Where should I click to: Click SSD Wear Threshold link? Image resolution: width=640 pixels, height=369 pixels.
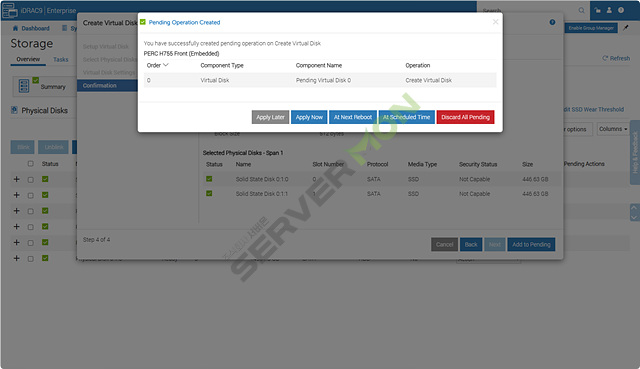594,109
